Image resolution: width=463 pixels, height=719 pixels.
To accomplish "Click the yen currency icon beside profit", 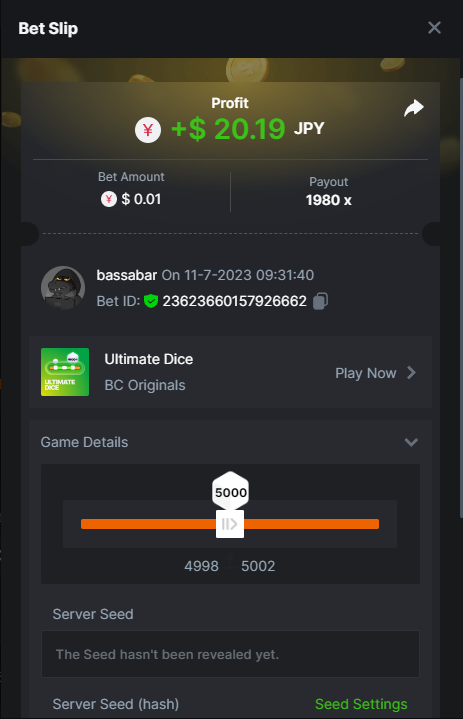I will point(148,130).
